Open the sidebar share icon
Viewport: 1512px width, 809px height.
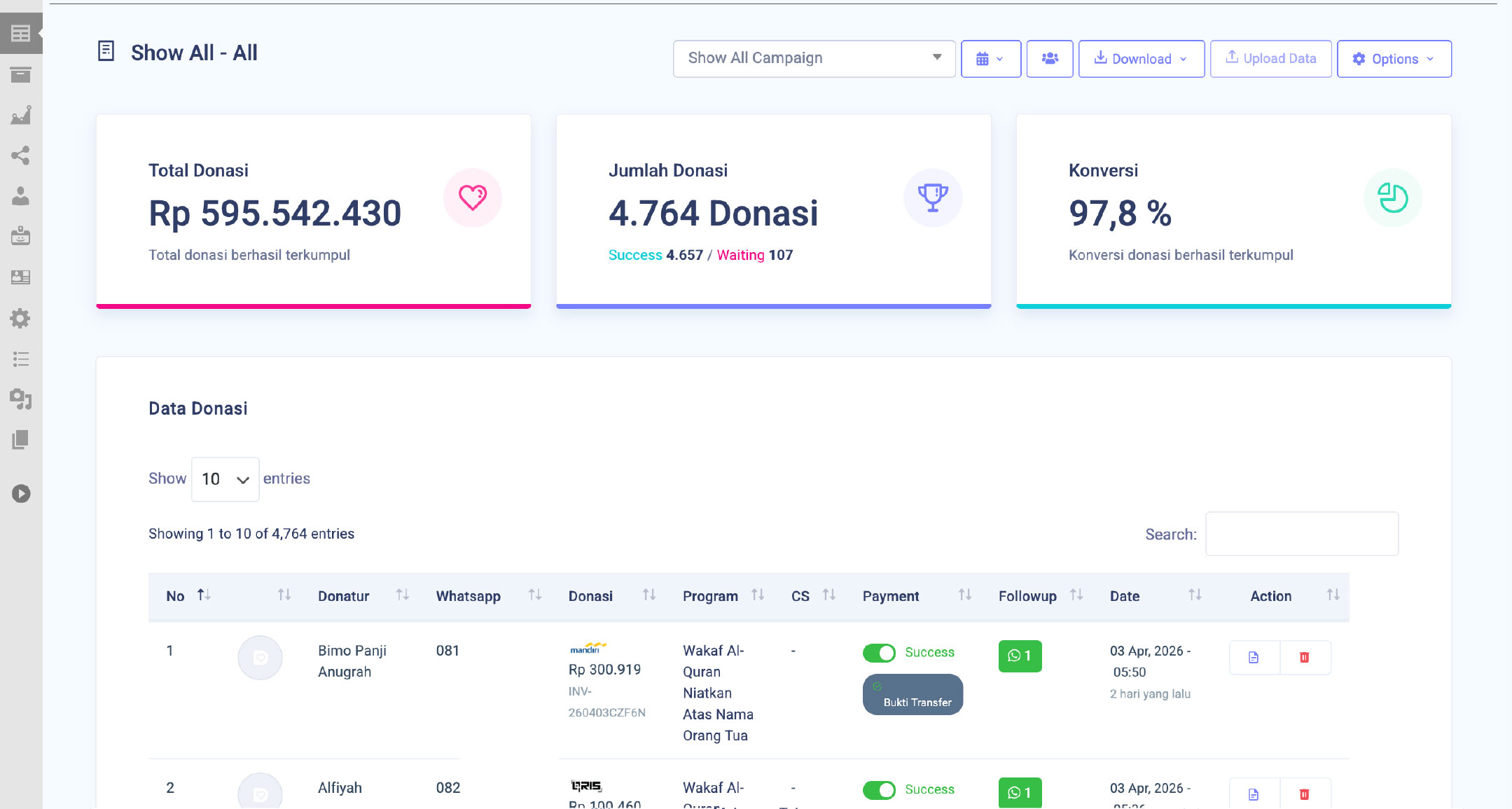coord(21,155)
